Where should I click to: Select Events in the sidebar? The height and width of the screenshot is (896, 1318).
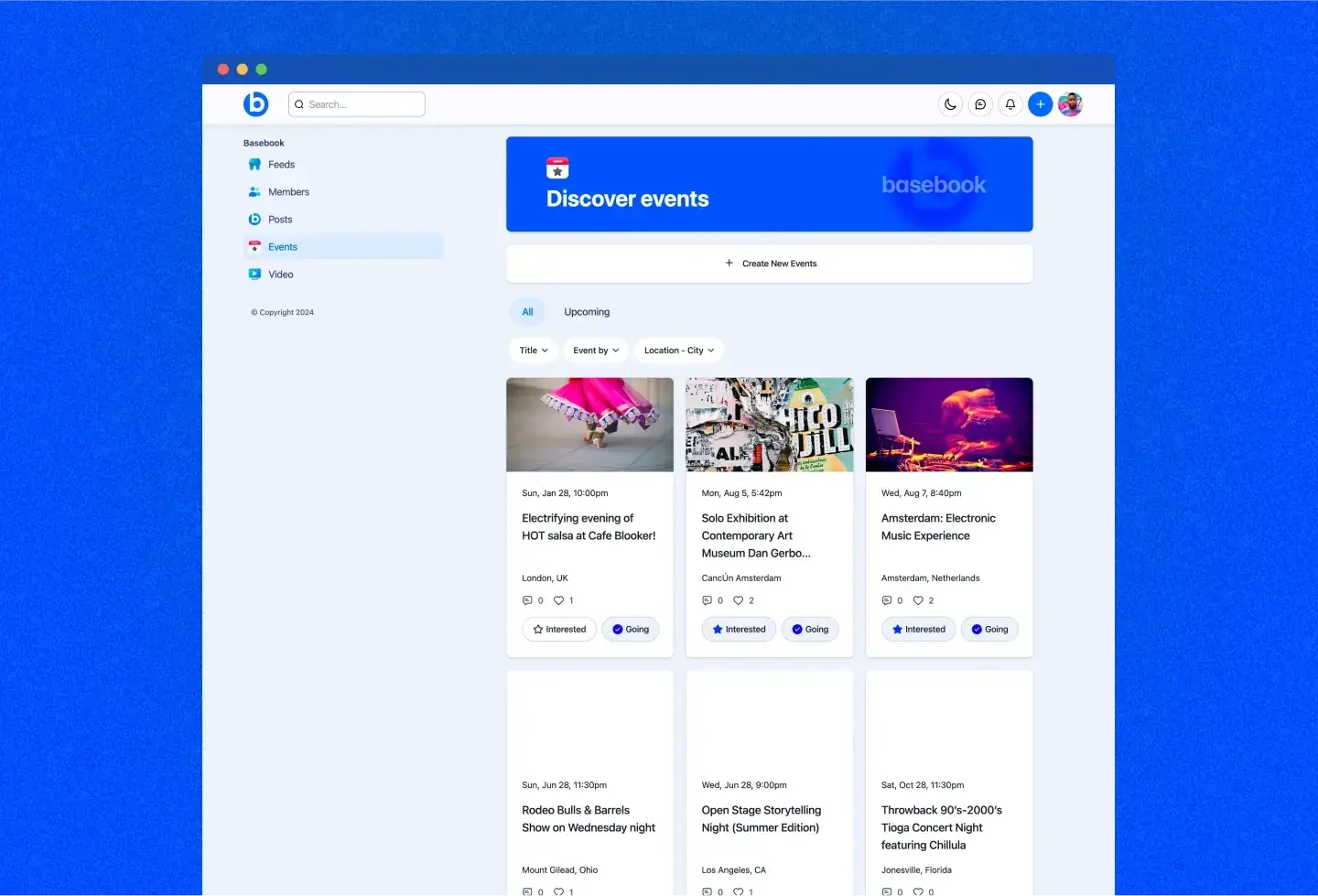point(344,247)
